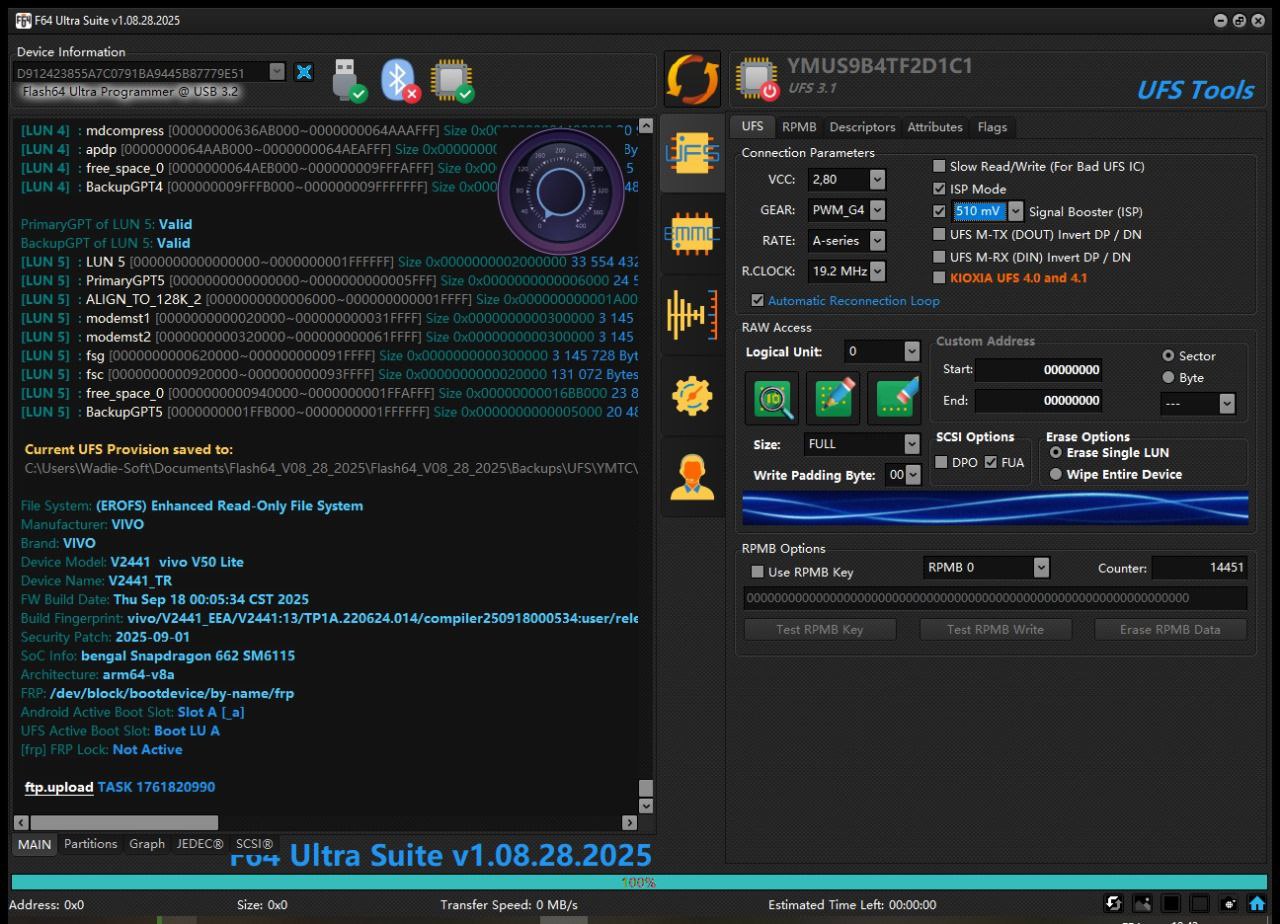
Task: Enable Slow Read/Write for bad UFS IC
Action: (939, 166)
